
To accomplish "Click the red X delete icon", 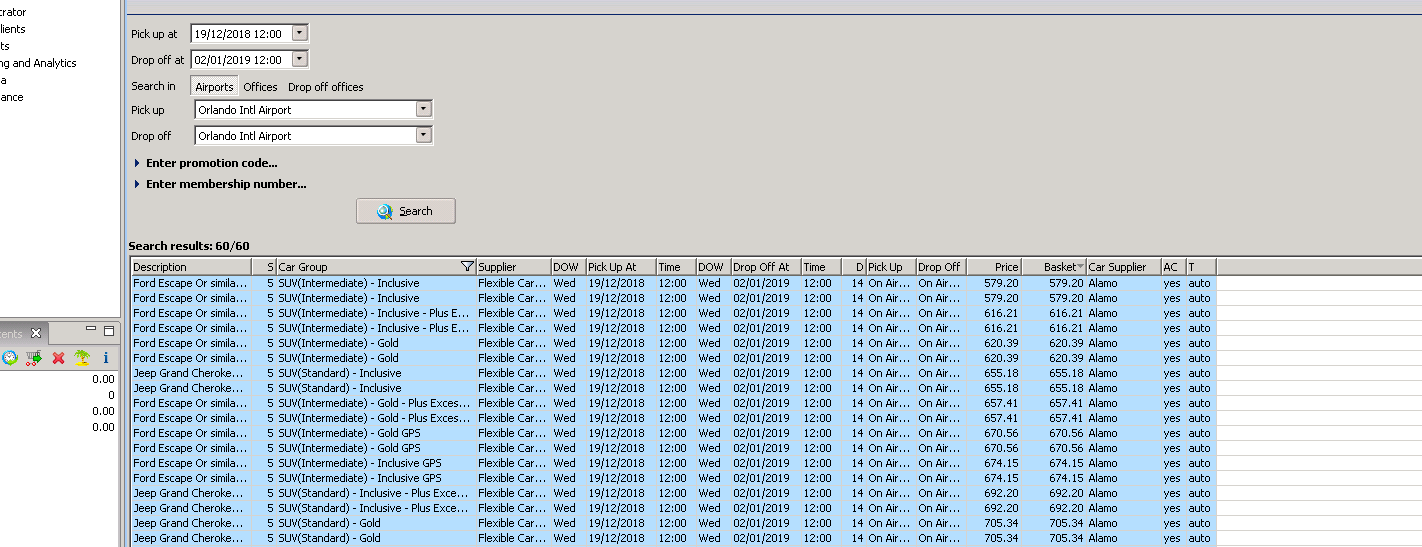I will tap(58, 357).
